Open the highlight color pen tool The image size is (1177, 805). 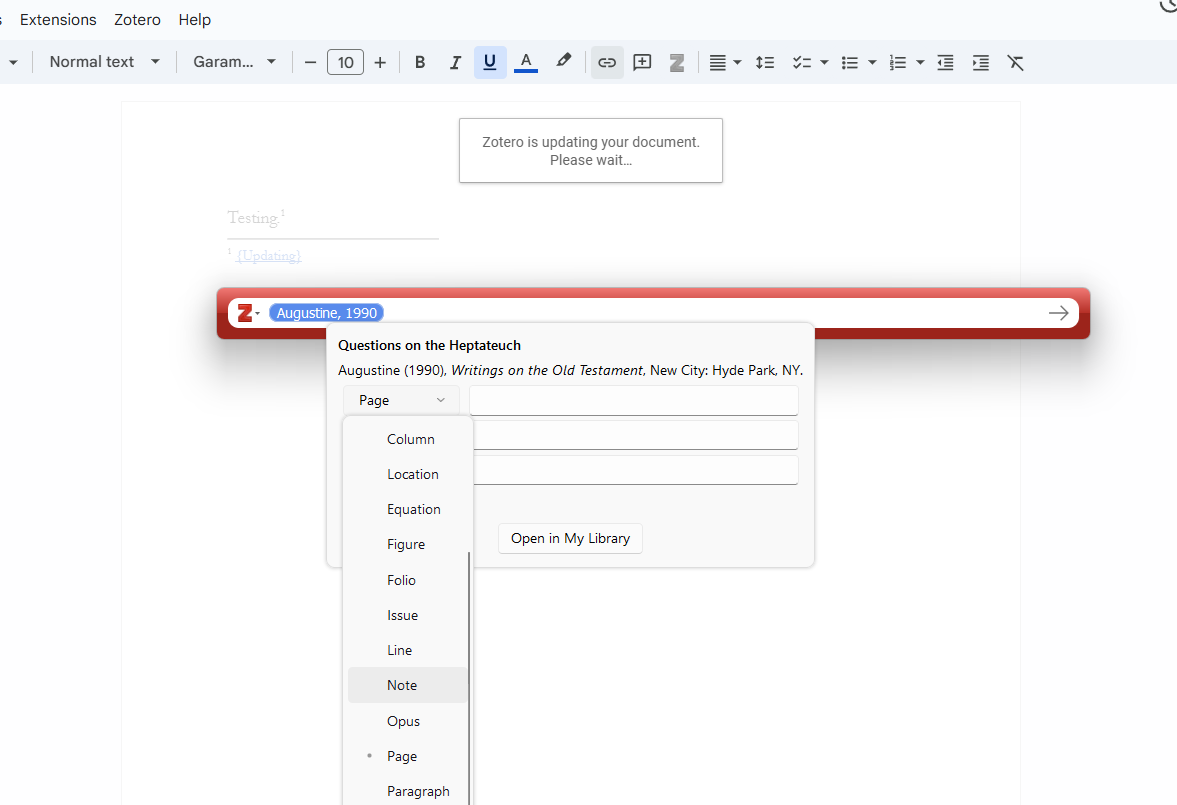click(563, 61)
